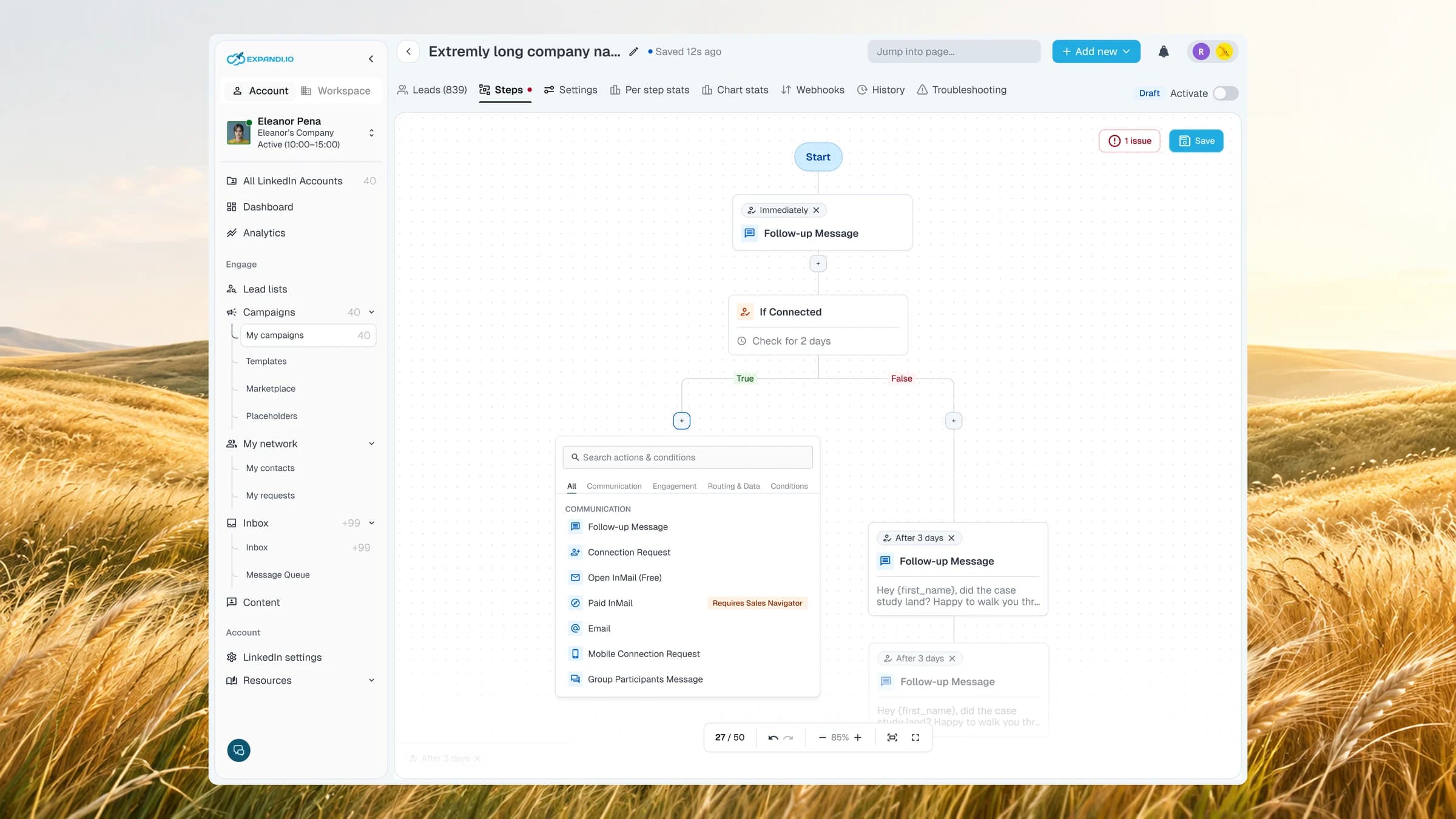1456x819 pixels.
Task: Choose Group Participants Message action
Action: (x=687, y=679)
